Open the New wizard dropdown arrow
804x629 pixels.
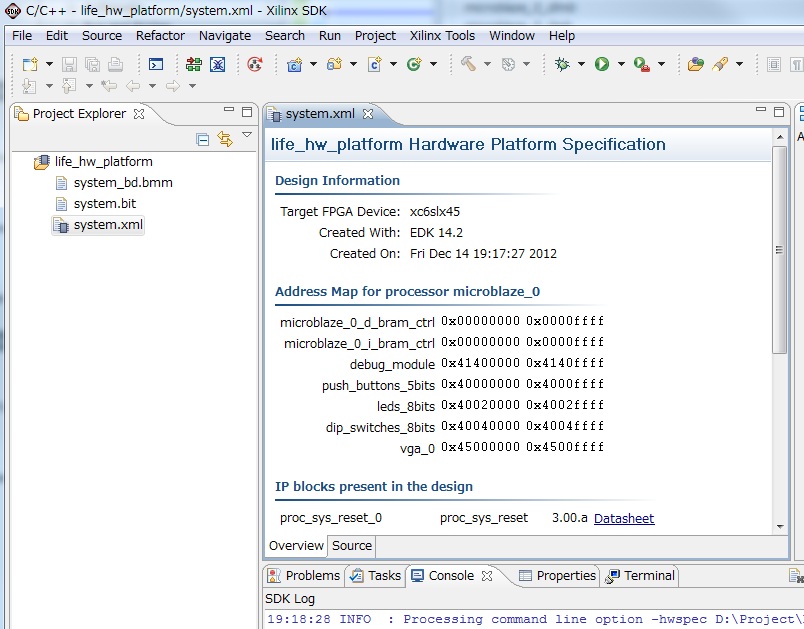tap(49, 64)
